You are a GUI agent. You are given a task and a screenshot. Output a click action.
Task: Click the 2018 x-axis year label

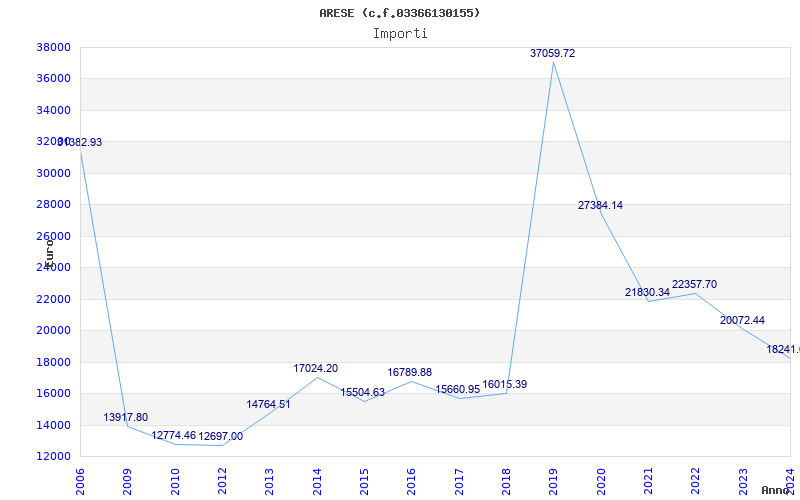506,482
